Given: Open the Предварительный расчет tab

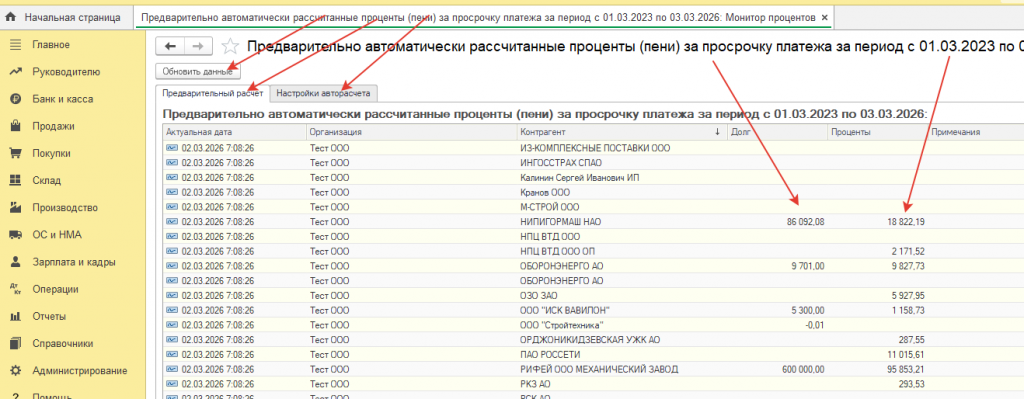Looking at the screenshot, I should (212, 93).
